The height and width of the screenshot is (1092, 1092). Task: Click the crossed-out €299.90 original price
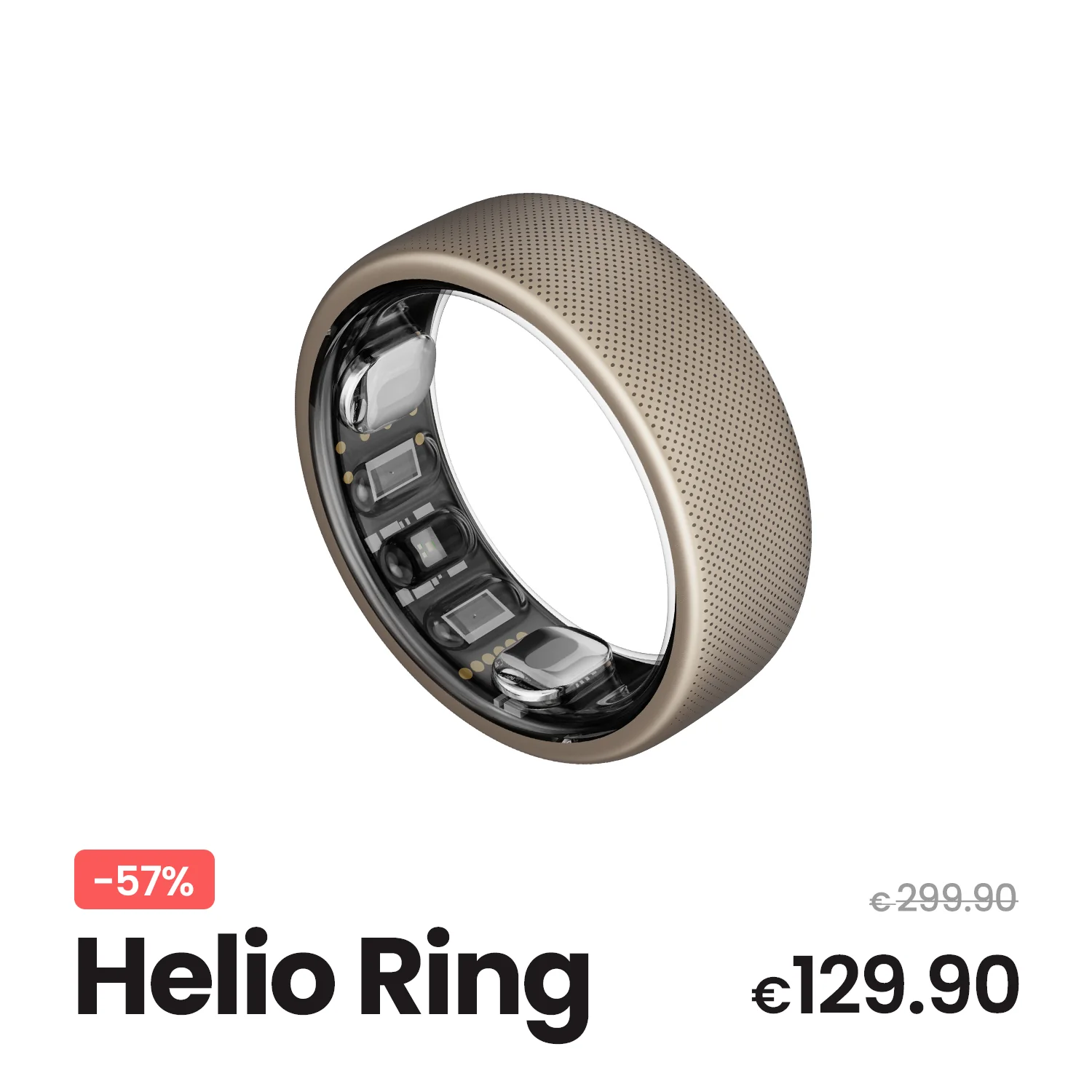(x=943, y=898)
